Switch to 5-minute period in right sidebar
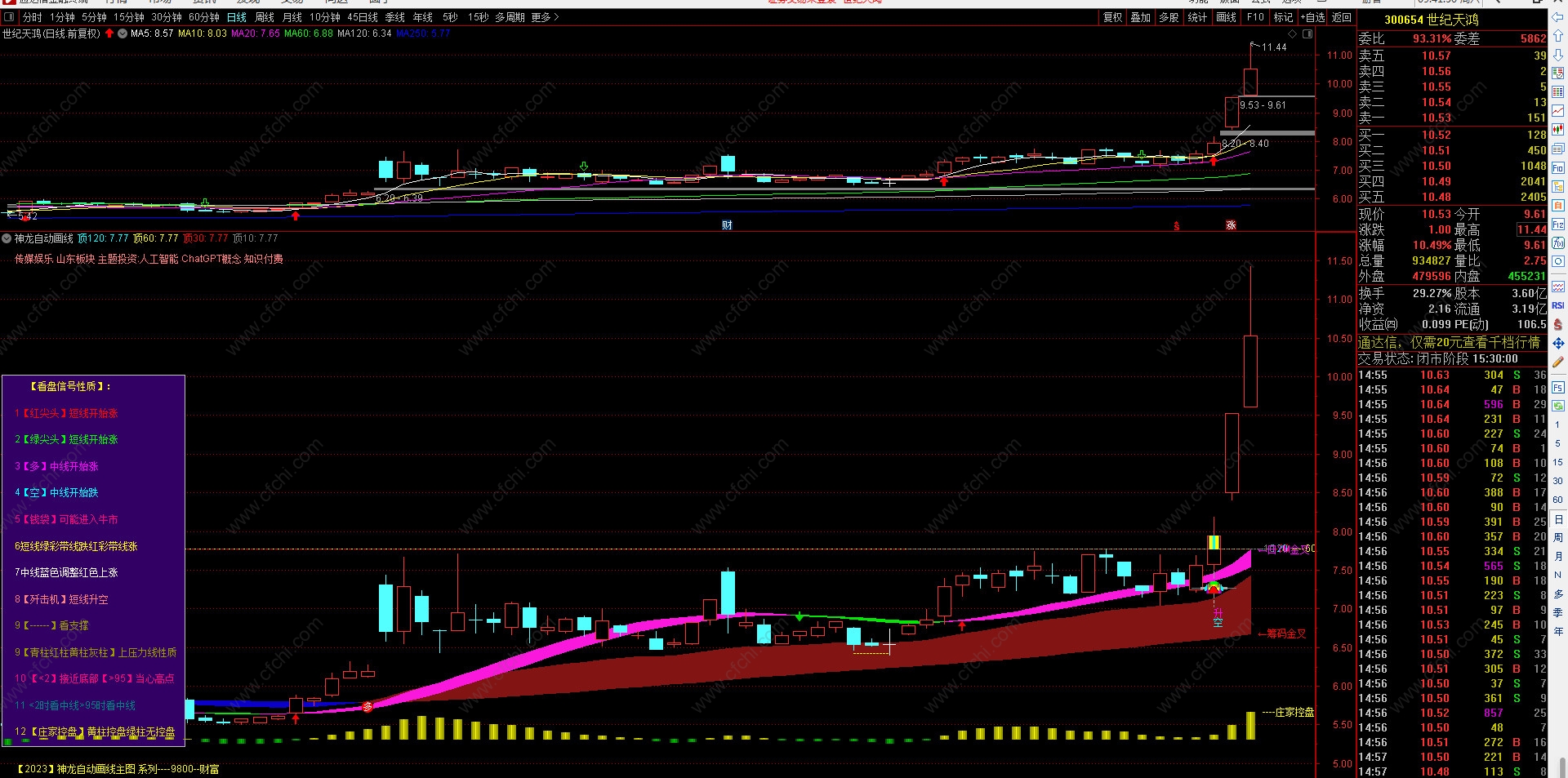 (1558, 443)
